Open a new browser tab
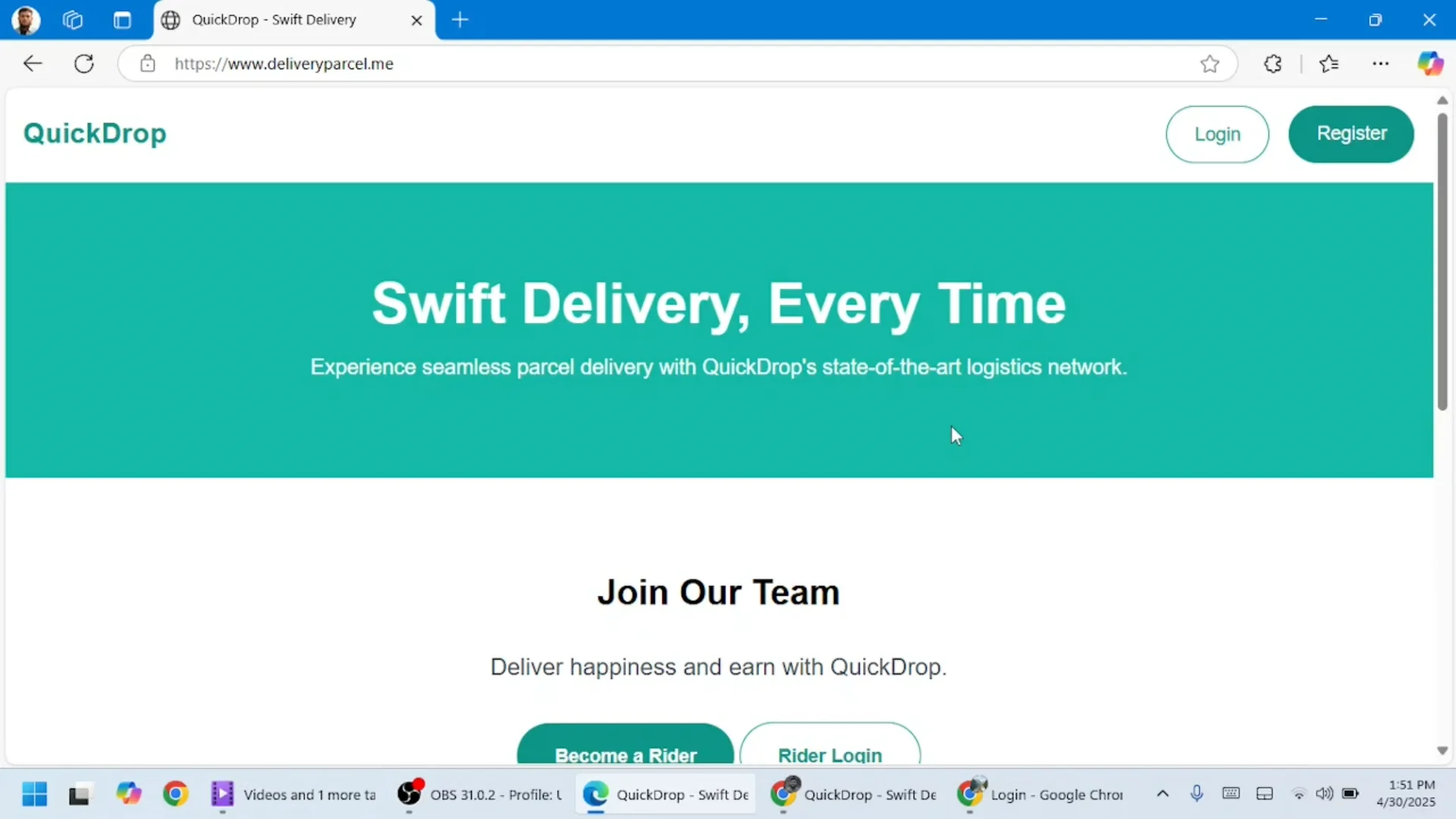1456x819 pixels. coord(460,20)
